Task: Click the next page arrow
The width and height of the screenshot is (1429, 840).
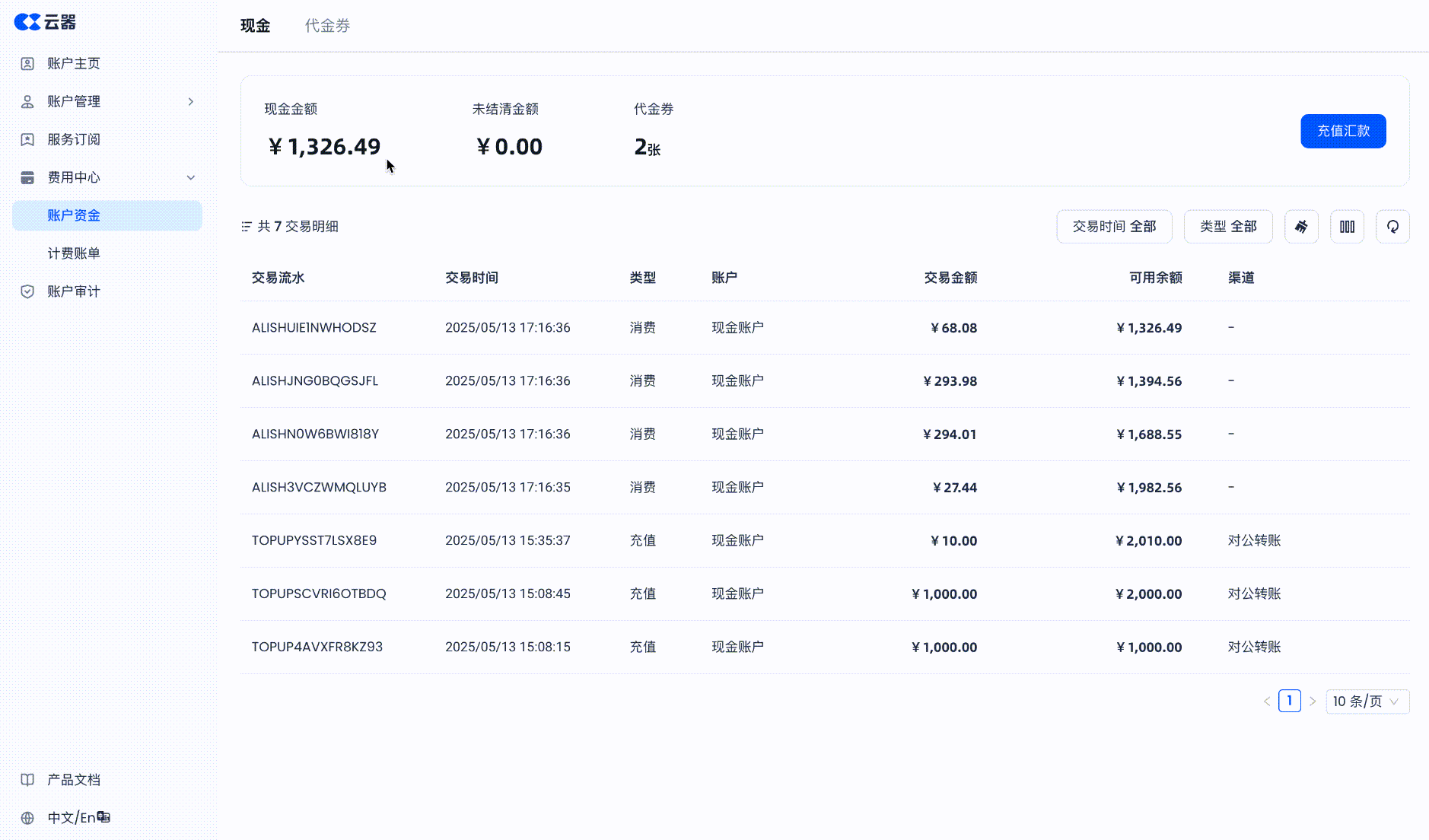Action: (x=1313, y=702)
